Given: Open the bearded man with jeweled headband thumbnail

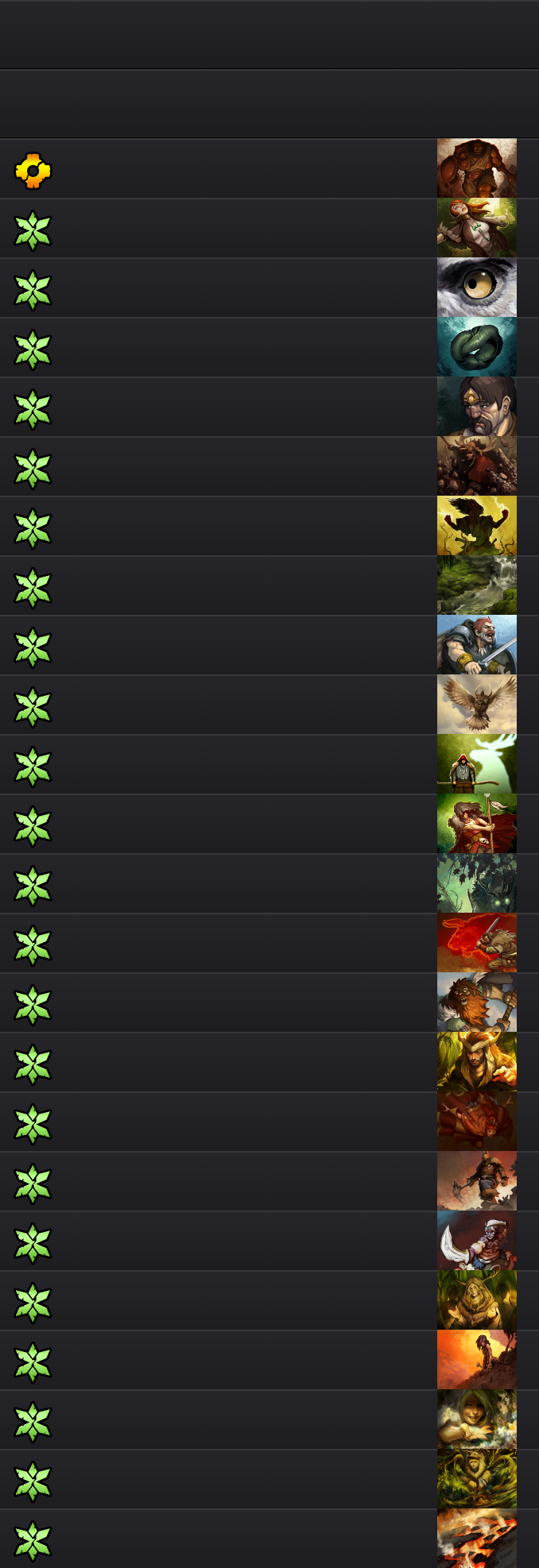Looking at the screenshot, I should click(x=477, y=407).
